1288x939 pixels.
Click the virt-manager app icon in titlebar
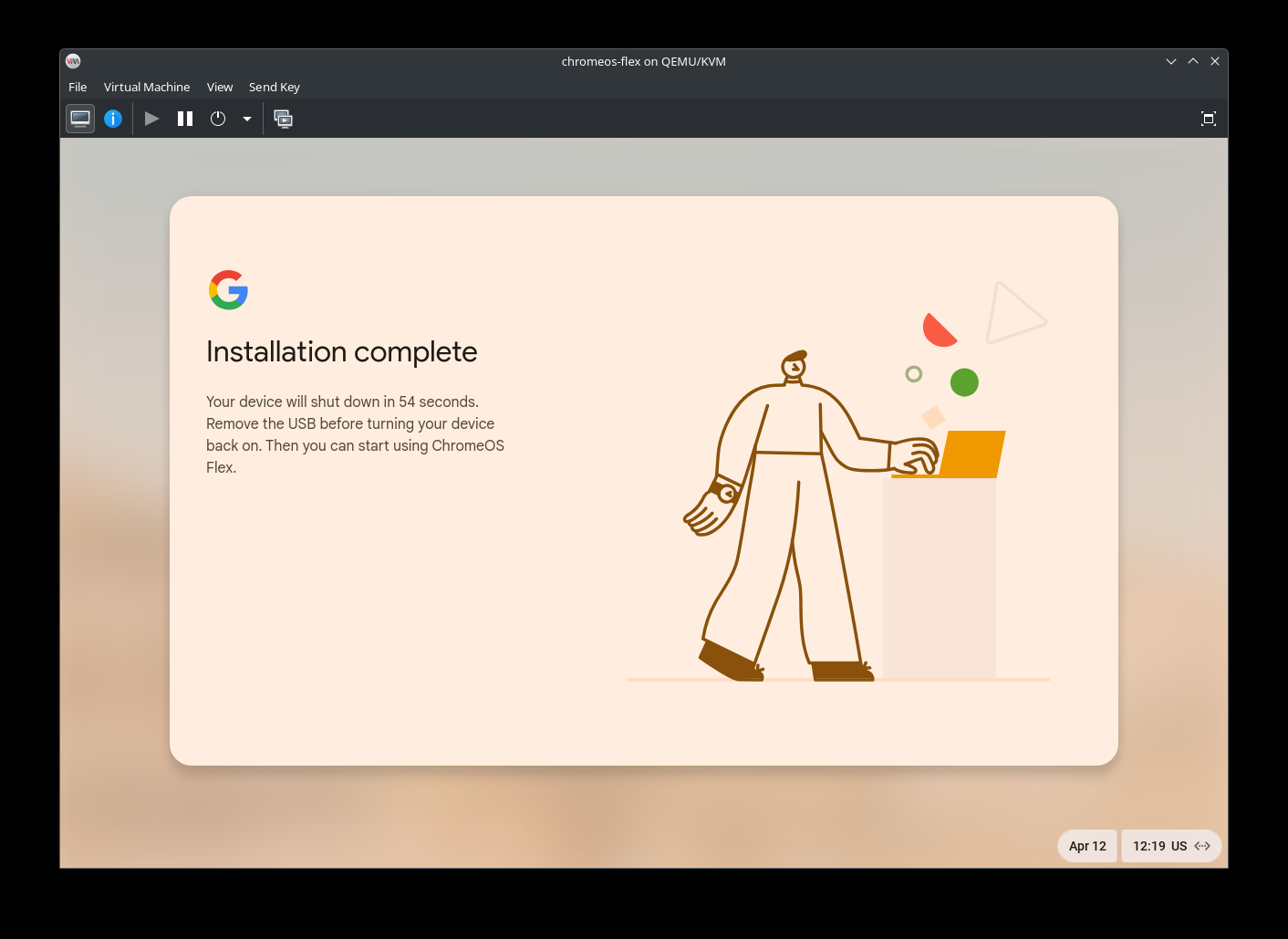(x=74, y=61)
